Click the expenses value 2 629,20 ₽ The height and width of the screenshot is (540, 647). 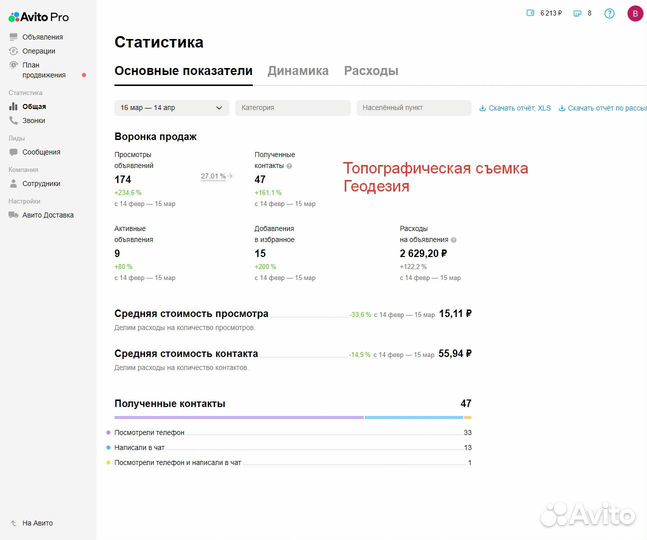click(x=423, y=253)
